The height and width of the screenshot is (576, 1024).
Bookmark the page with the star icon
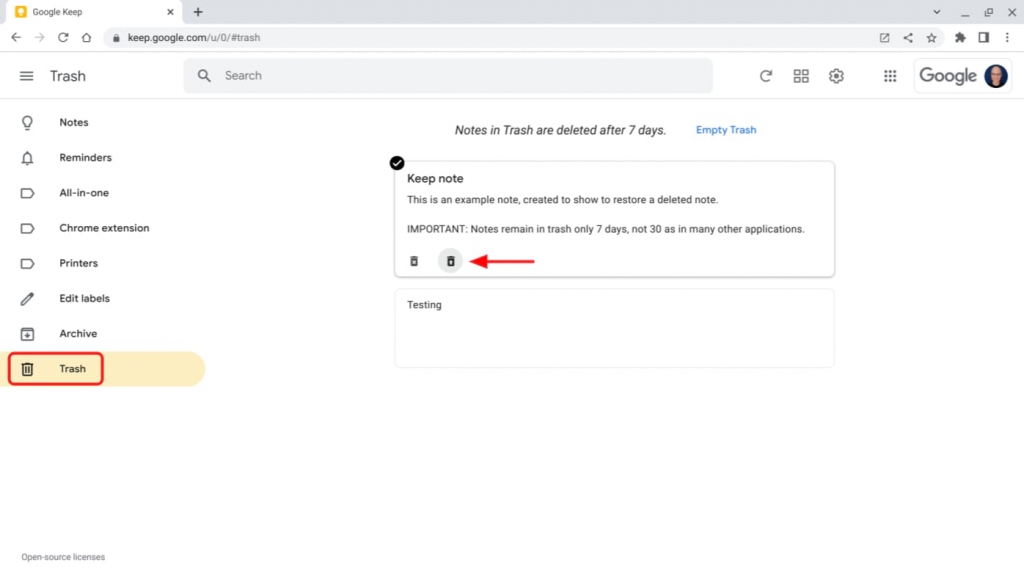[932, 37]
